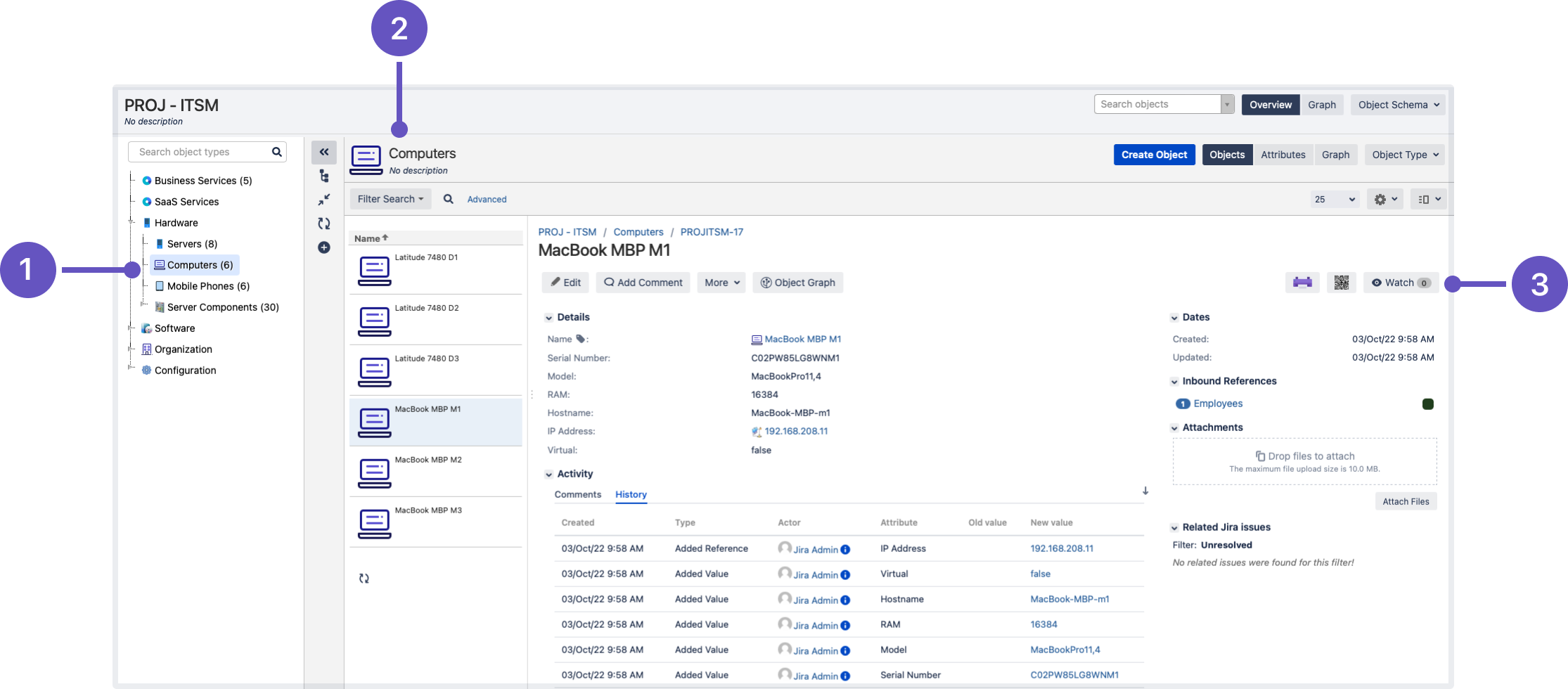Switch to the Overview tab
The width and height of the screenshot is (1568, 689).
1271,105
